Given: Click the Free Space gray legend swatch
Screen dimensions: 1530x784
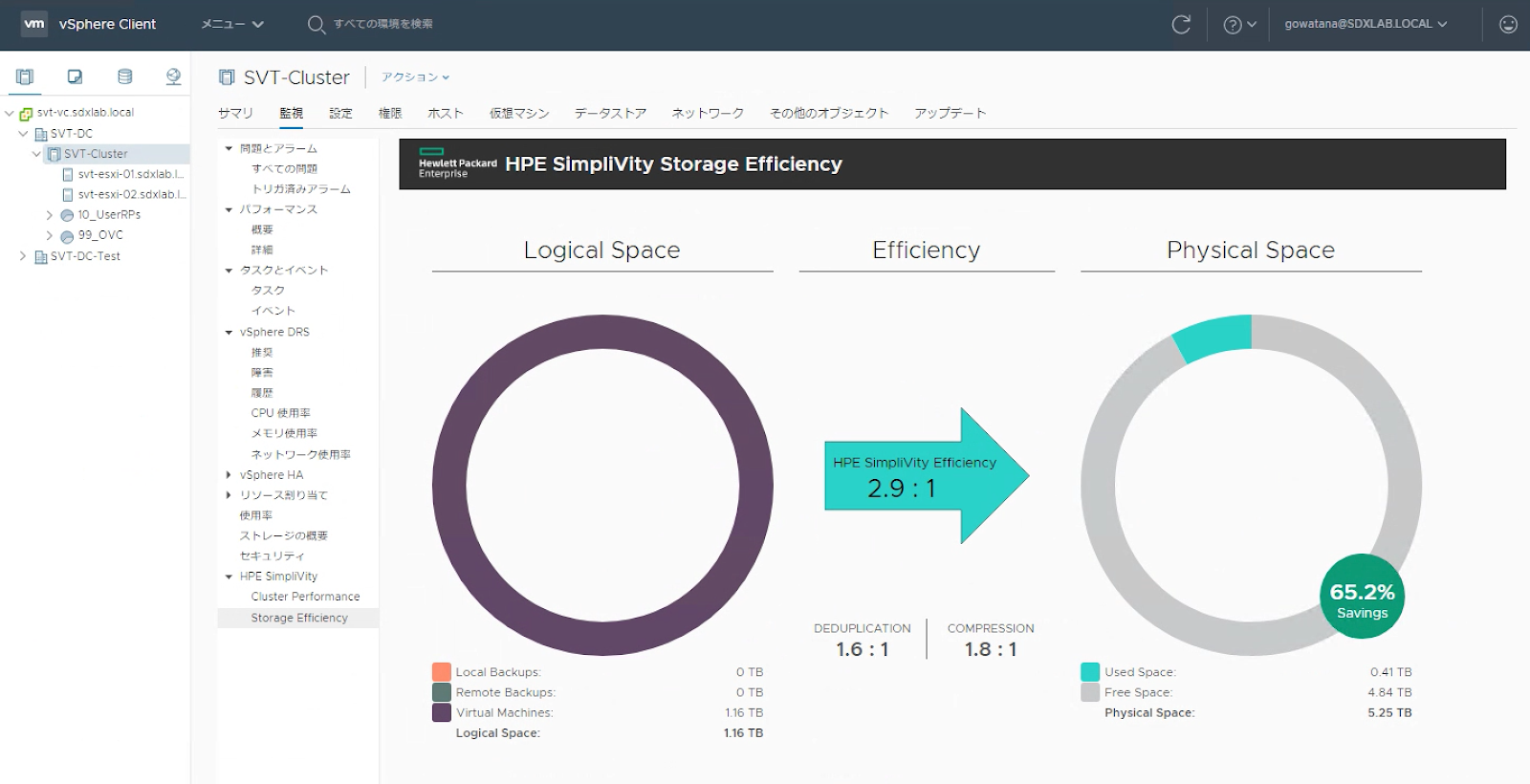Looking at the screenshot, I should click(1090, 692).
